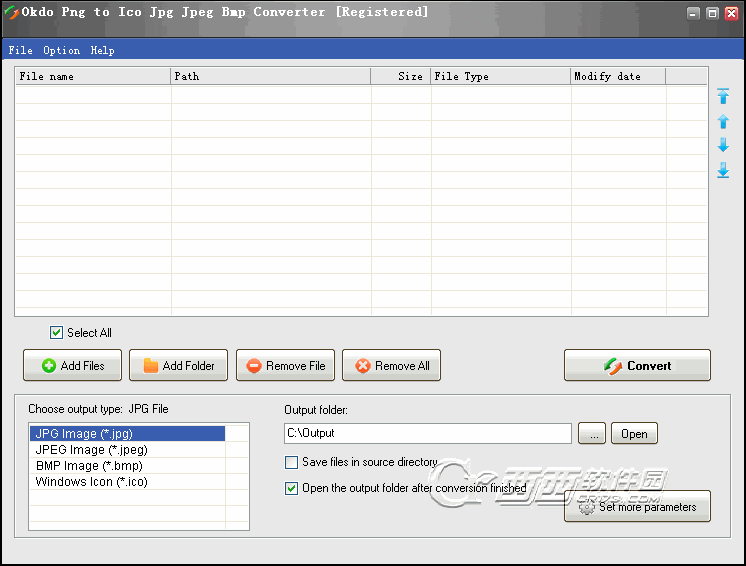
Task: Start conversion with the Convert button
Action: pyautogui.click(x=638, y=365)
